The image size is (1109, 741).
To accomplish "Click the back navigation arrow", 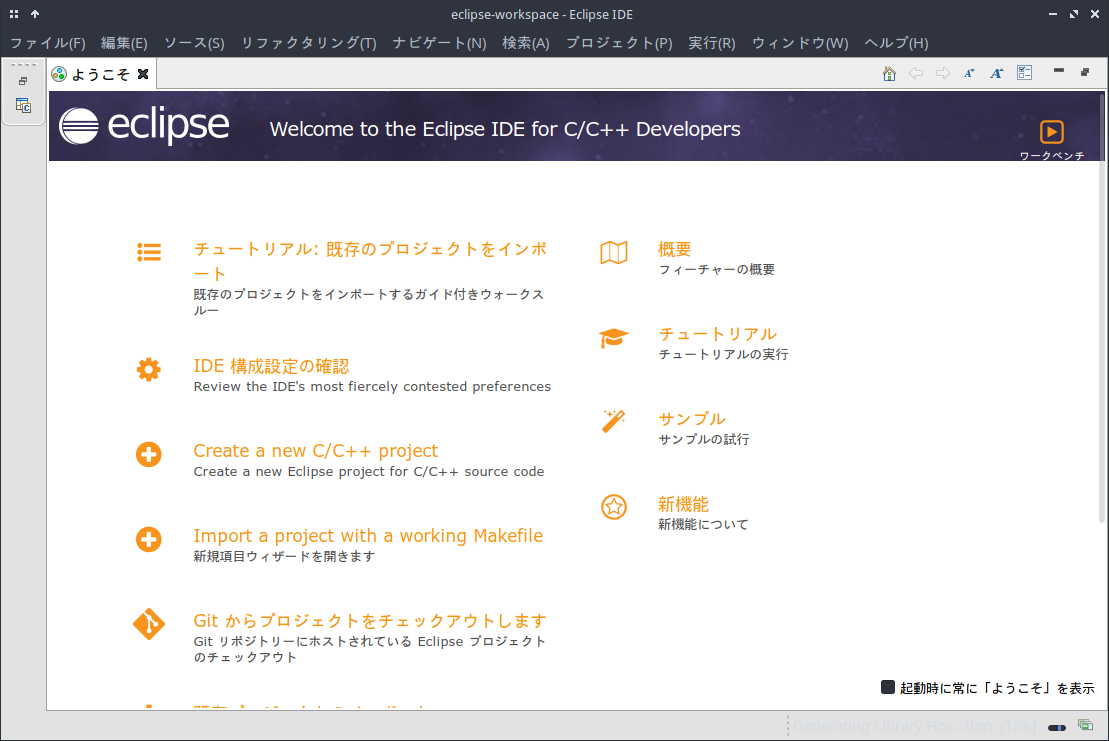I will tap(916, 74).
